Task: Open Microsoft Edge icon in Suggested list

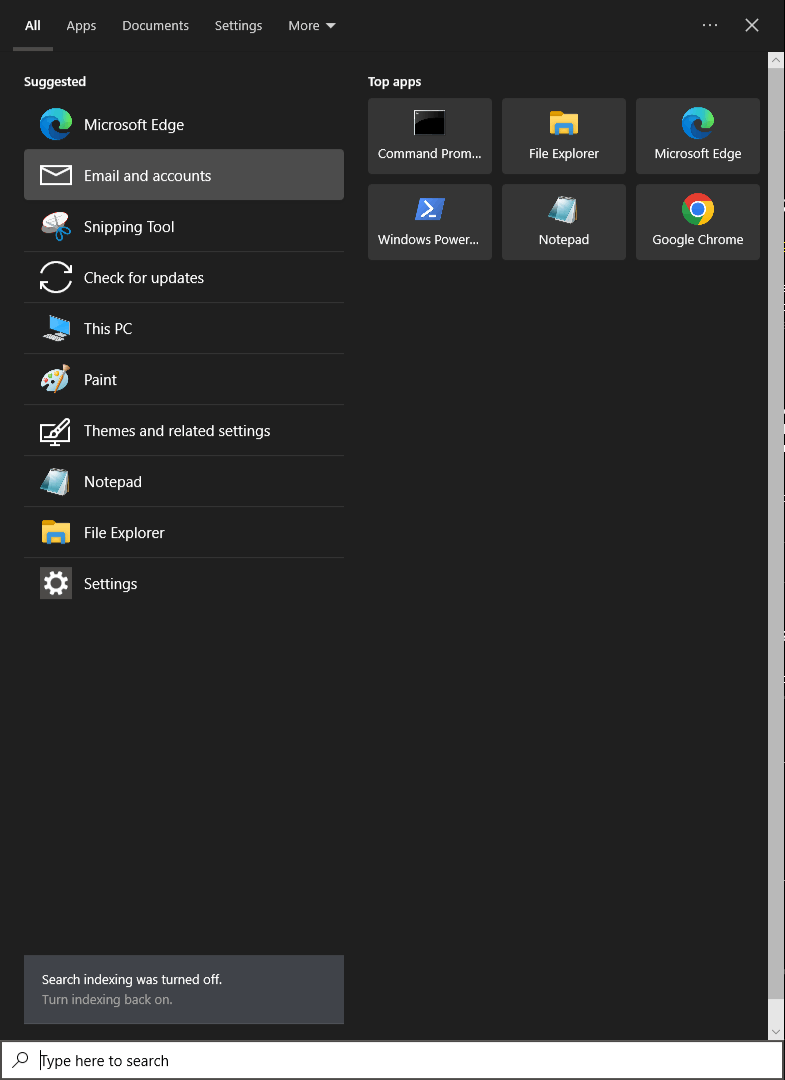Action: click(x=56, y=125)
